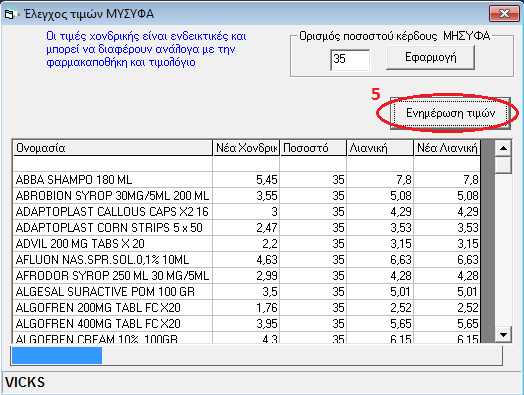Click the Ενημέρωση τιμών button

click(x=450, y=113)
